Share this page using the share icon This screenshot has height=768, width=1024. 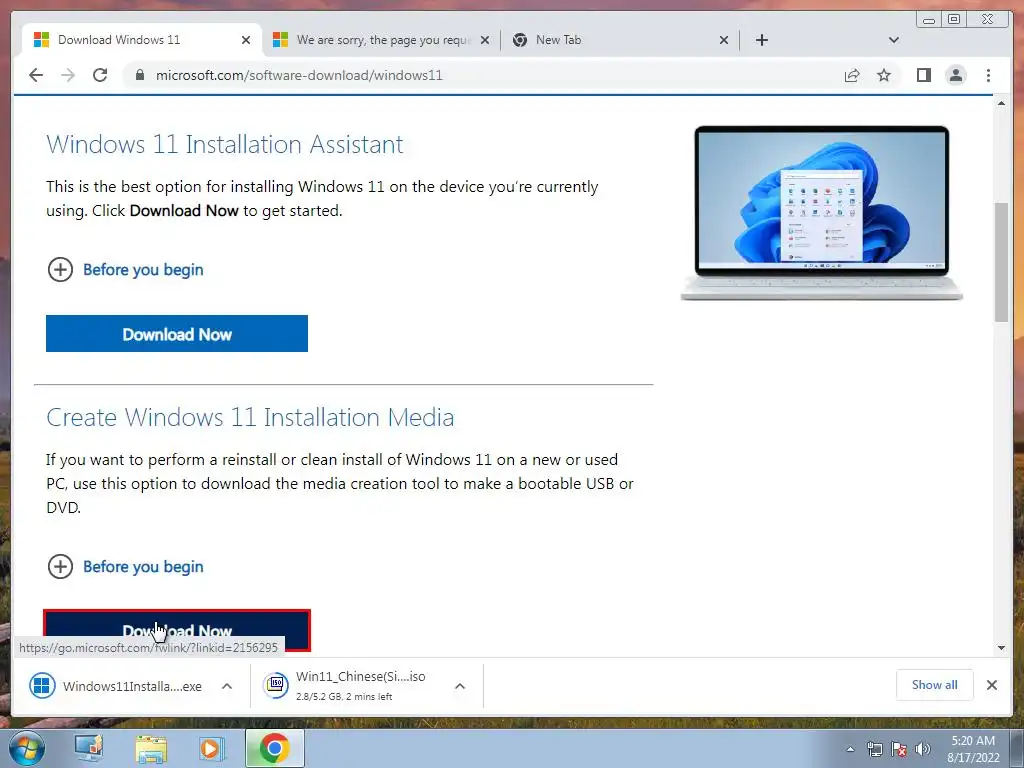(852, 75)
